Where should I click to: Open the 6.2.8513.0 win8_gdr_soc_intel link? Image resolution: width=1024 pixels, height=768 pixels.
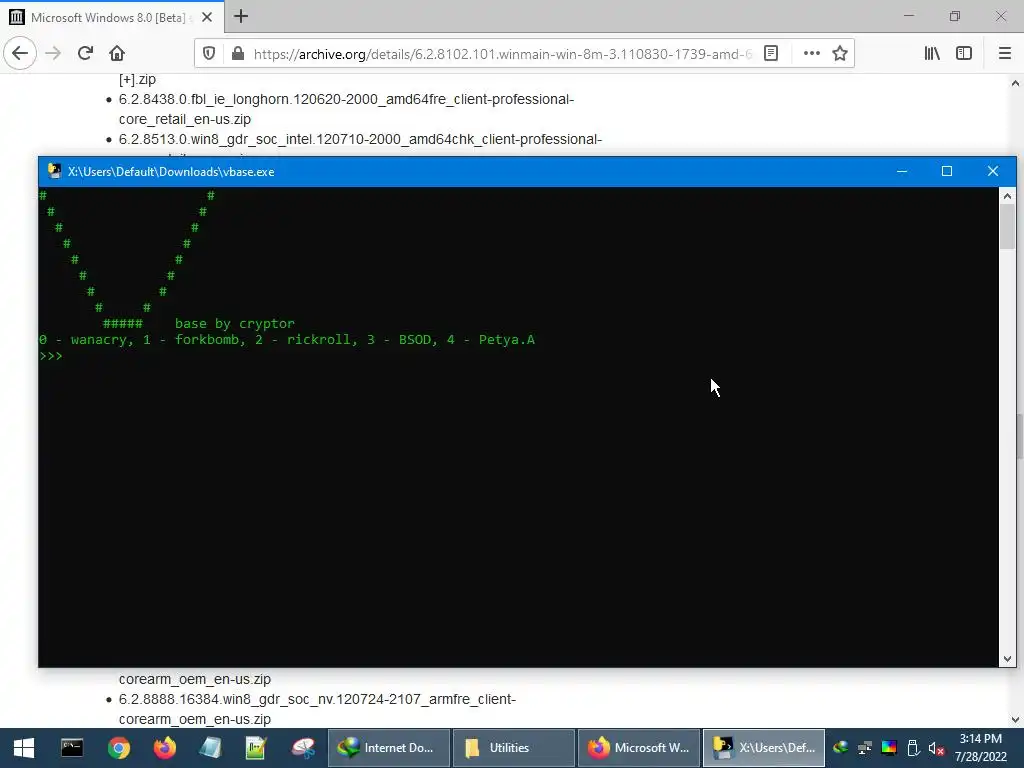360,139
